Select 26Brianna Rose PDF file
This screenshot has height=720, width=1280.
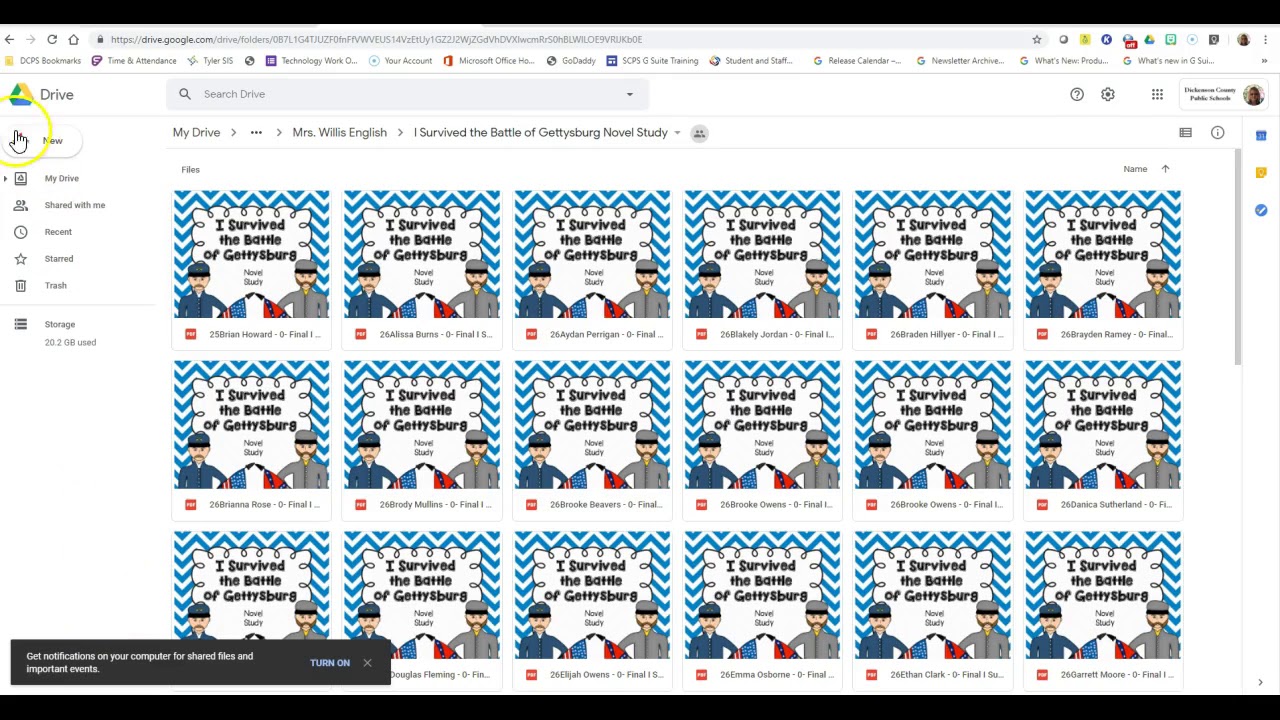click(251, 440)
